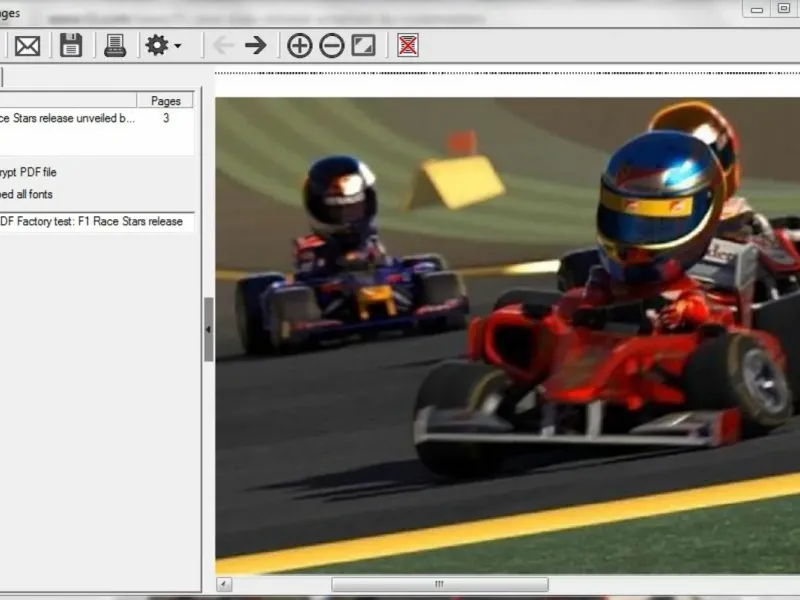This screenshot has width=800, height=600.
Task: Click the Pages column header
Action: coord(165,101)
